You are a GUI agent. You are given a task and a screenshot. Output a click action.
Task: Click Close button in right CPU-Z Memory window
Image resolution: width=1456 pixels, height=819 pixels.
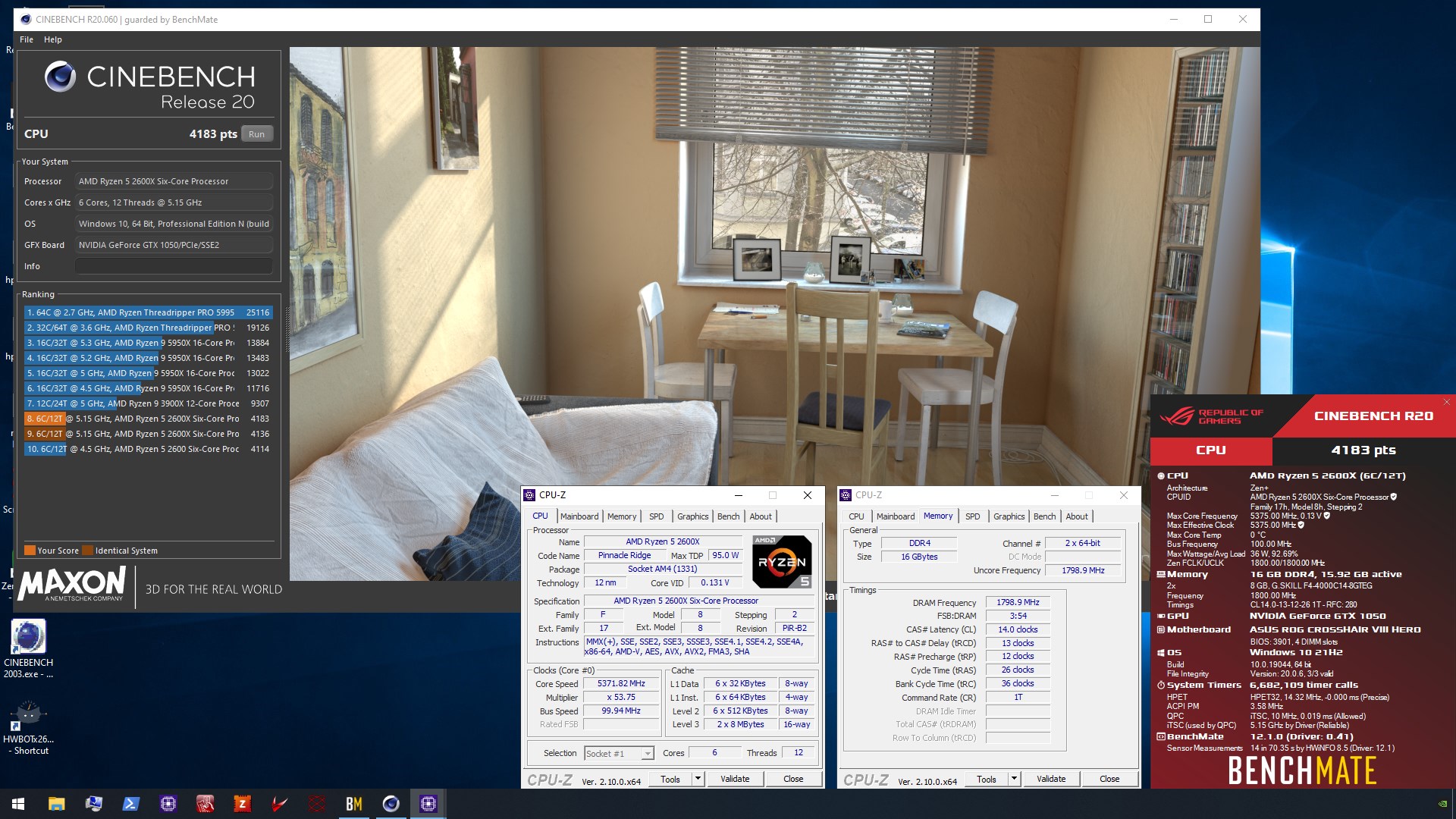[x=1109, y=779]
